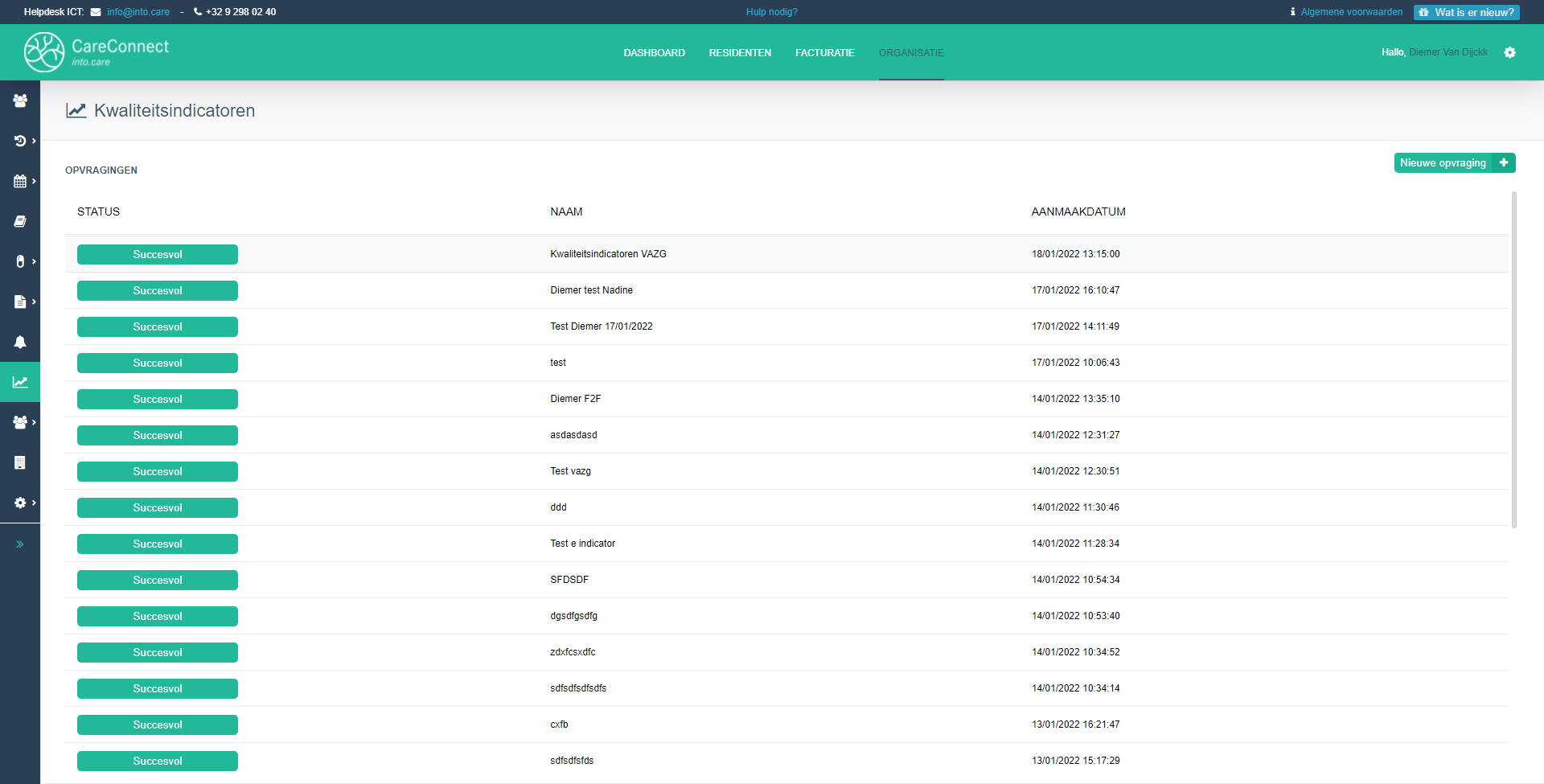Click the phone icon in top bar
Viewport: 1544px width, 784px height.
coord(198,12)
